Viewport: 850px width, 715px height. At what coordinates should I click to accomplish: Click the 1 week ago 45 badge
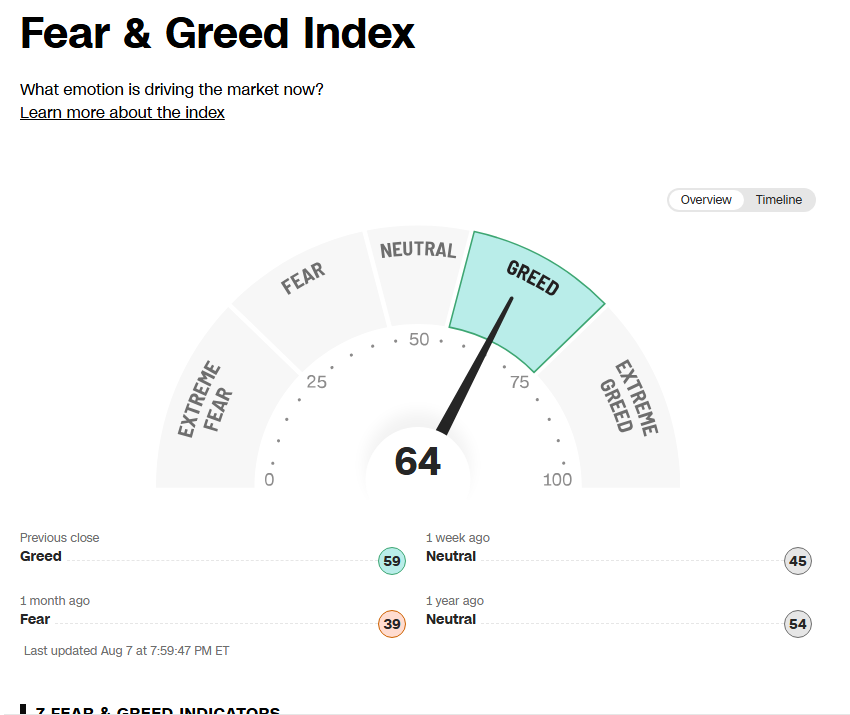[797, 561]
